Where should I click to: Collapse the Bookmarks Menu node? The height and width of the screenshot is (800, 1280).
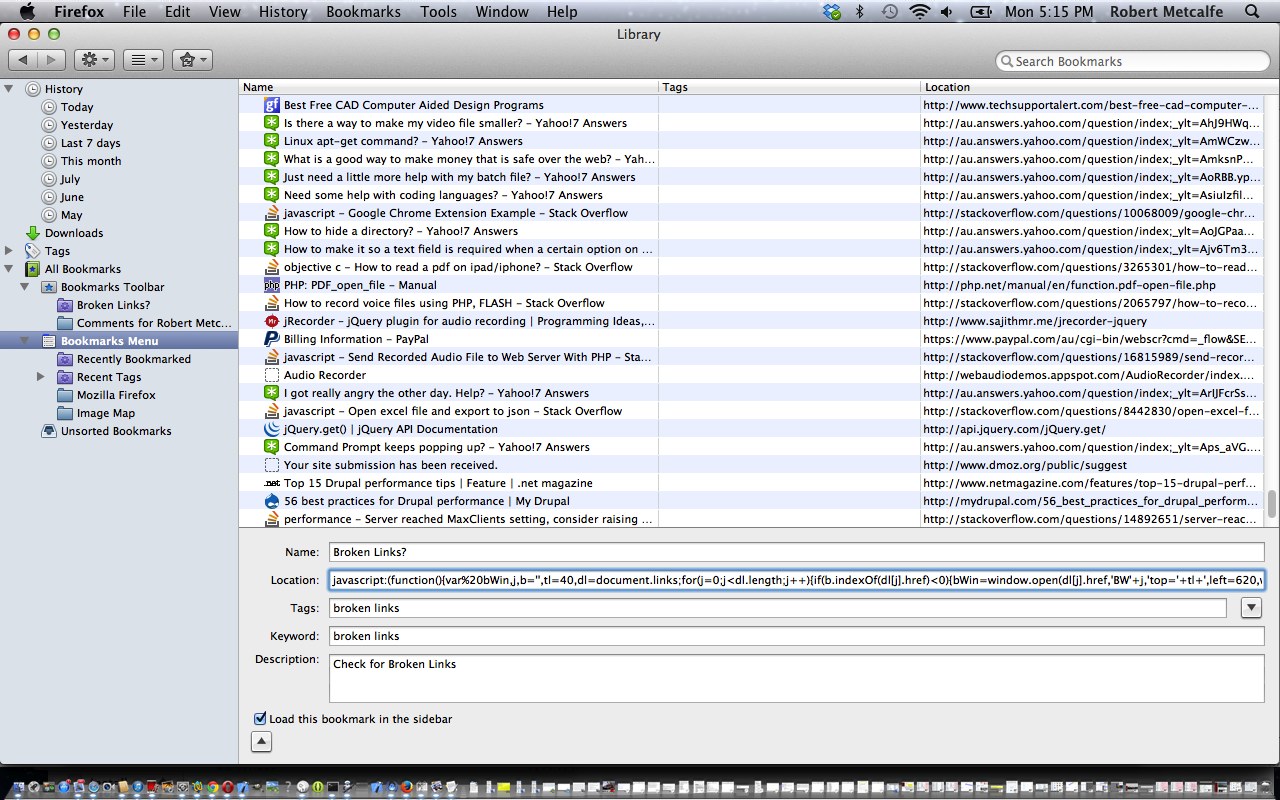click(x=25, y=341)
